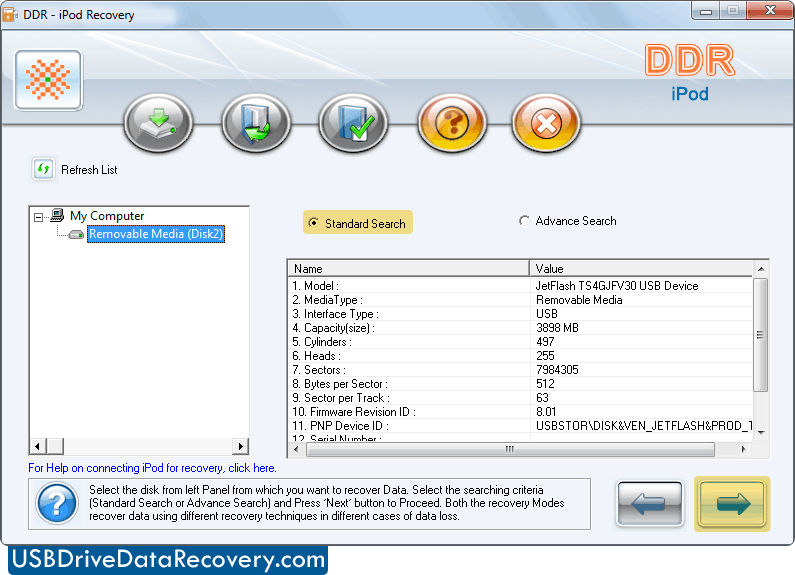The height and width of the screenshot is (575, 795).
Task: Minimize the DDR iPod Recovery window
Action: click(x=706, y=11)
